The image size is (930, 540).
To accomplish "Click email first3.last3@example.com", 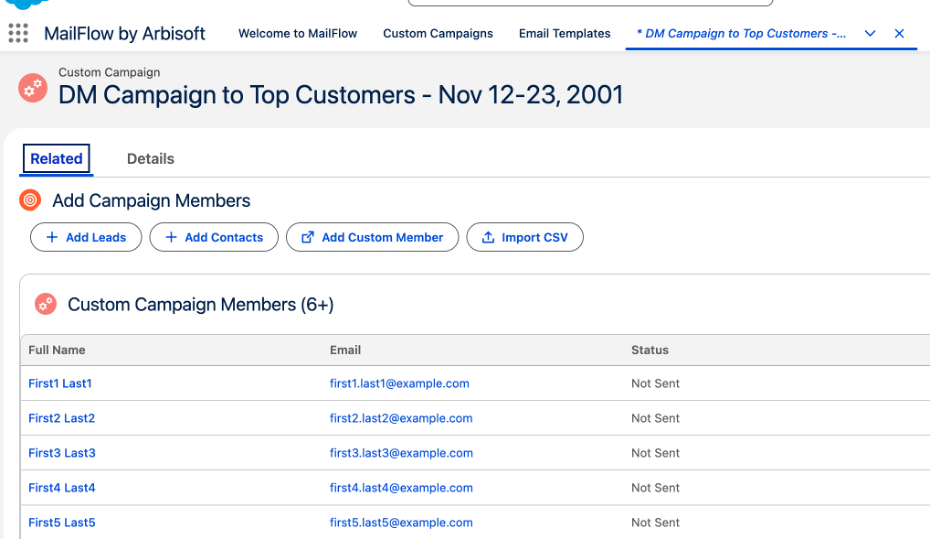I will (401, 453).
